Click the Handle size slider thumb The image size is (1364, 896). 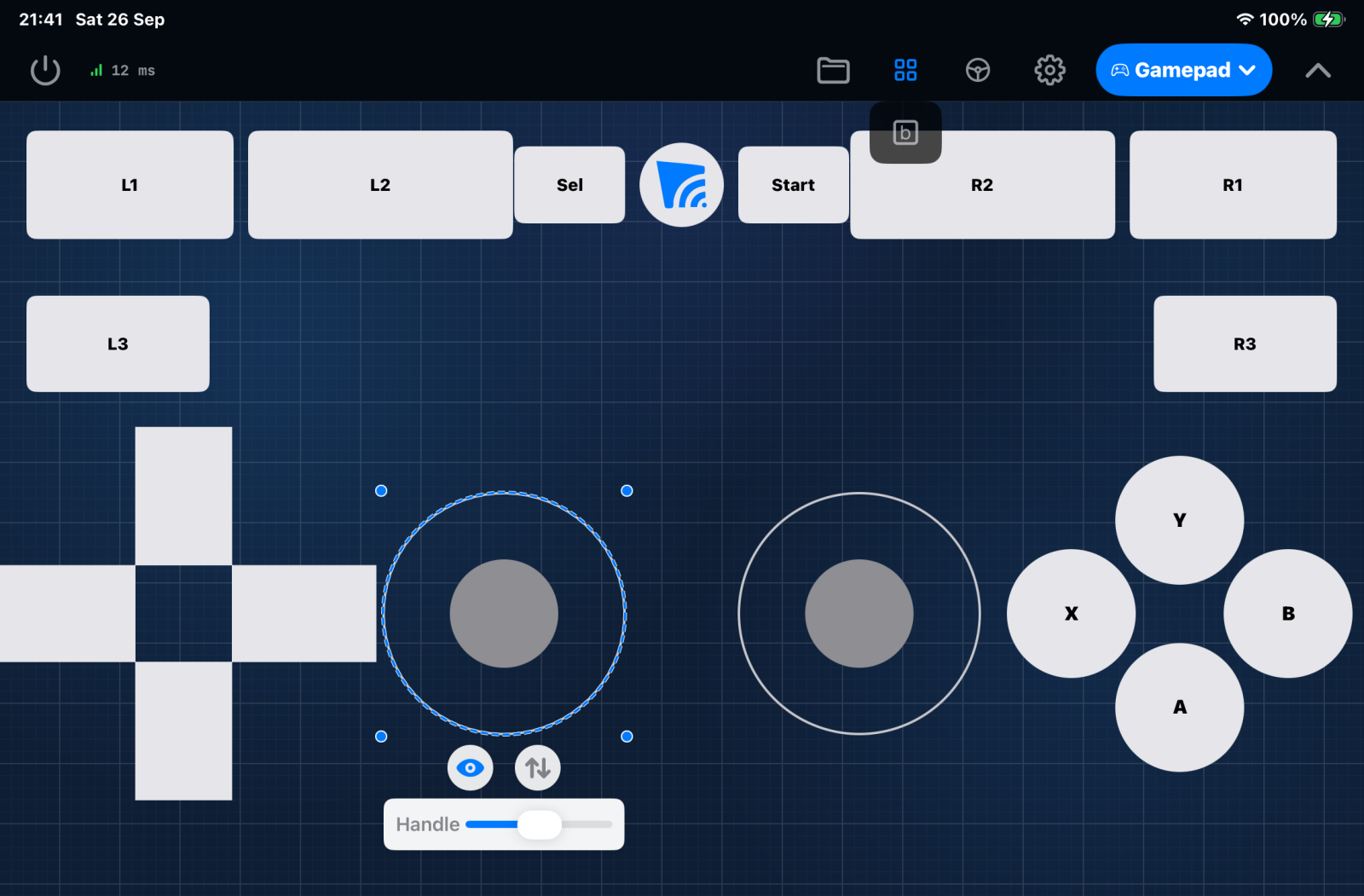pos(540,824)
